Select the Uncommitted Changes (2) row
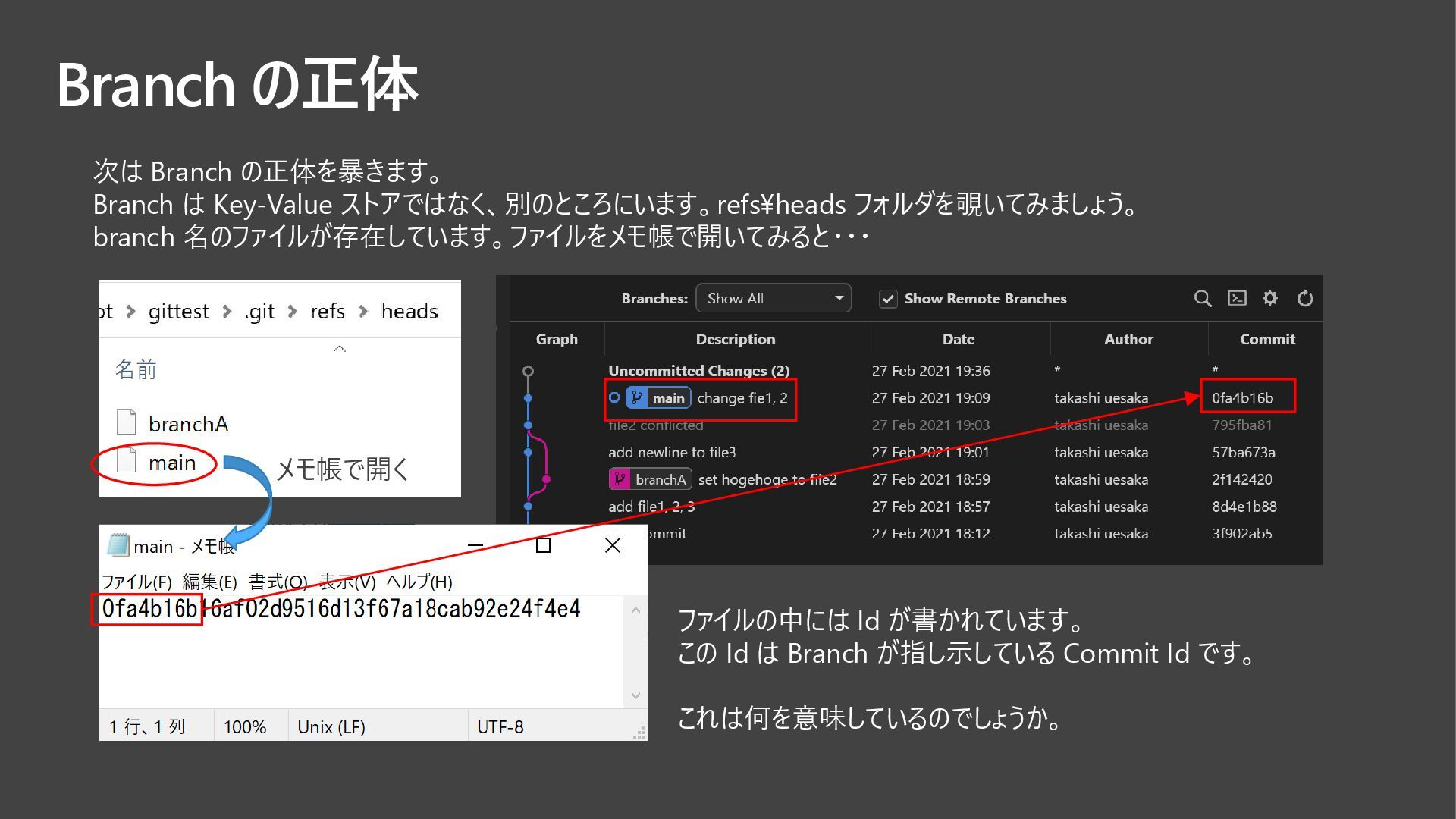Image resolution: width=1456 pixels, height=819 pixels. tap(698, 371)
